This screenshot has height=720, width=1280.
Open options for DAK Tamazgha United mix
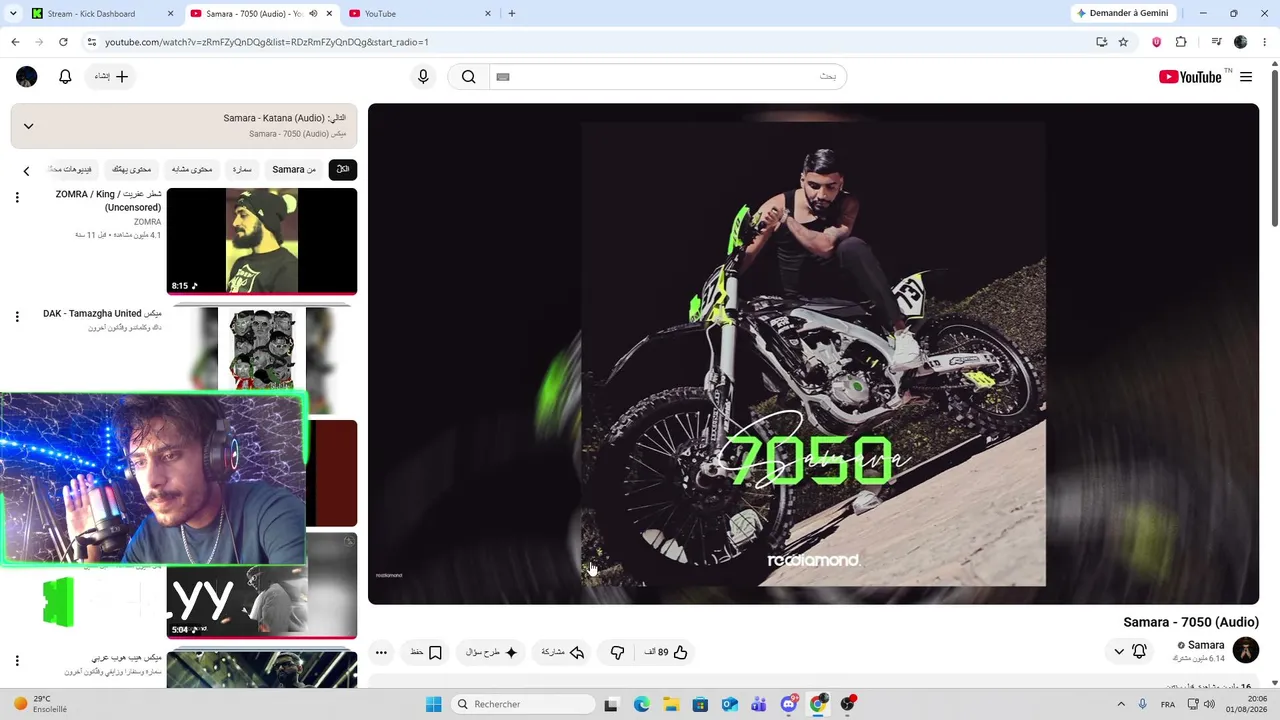(x=17, y=317)
